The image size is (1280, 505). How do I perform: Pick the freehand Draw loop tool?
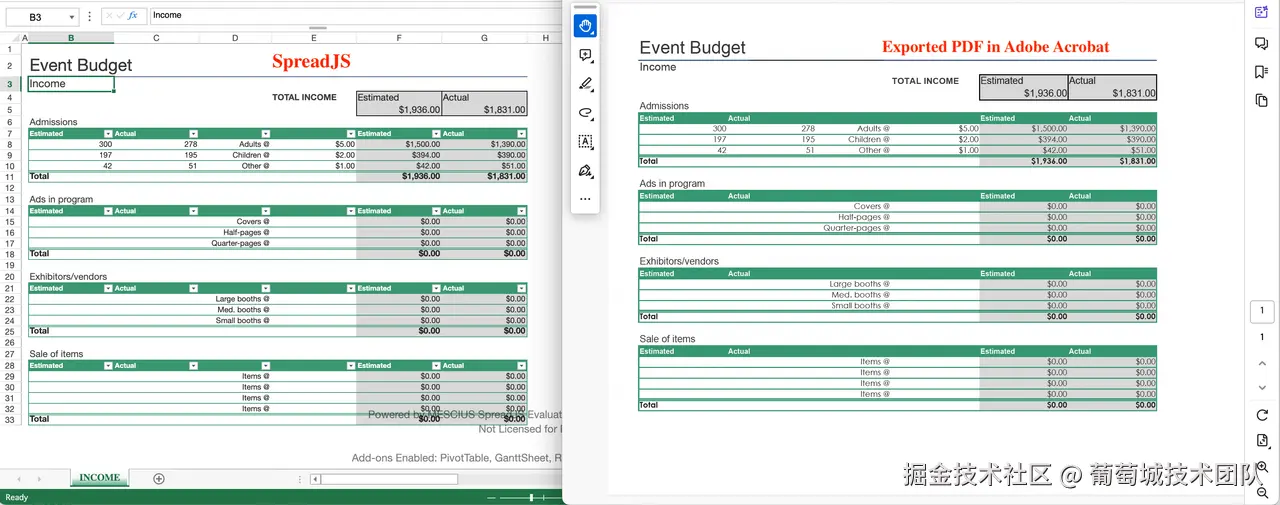coord(586,113)
